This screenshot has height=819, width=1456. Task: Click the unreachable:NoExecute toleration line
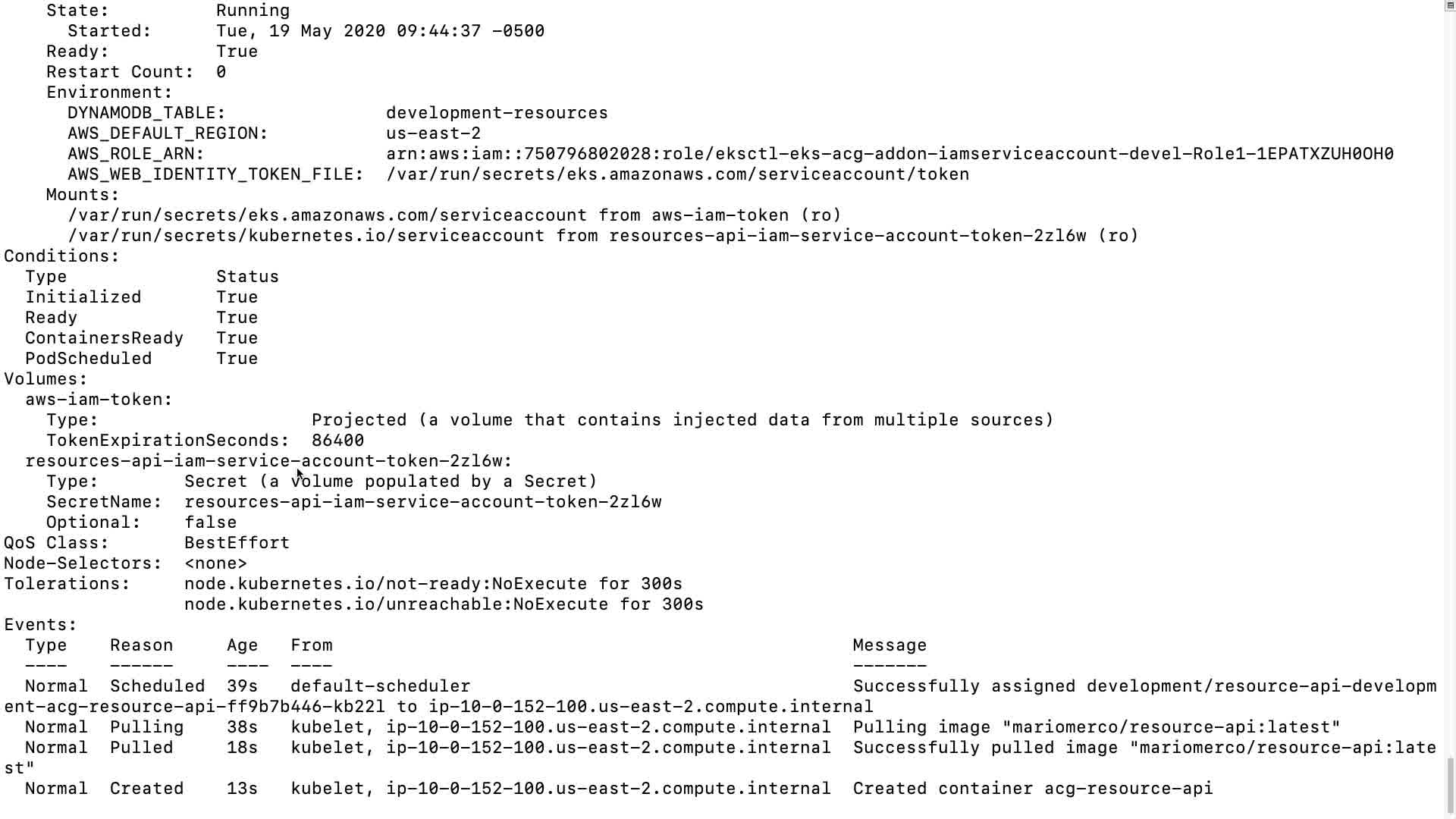coord(444,604)
